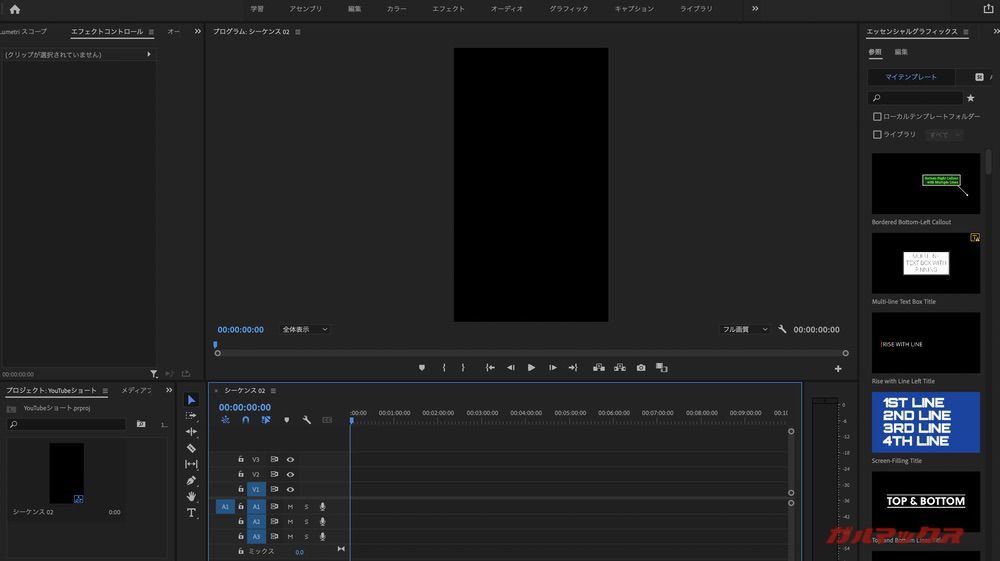Click the Extract button

[x=620, y=368]
